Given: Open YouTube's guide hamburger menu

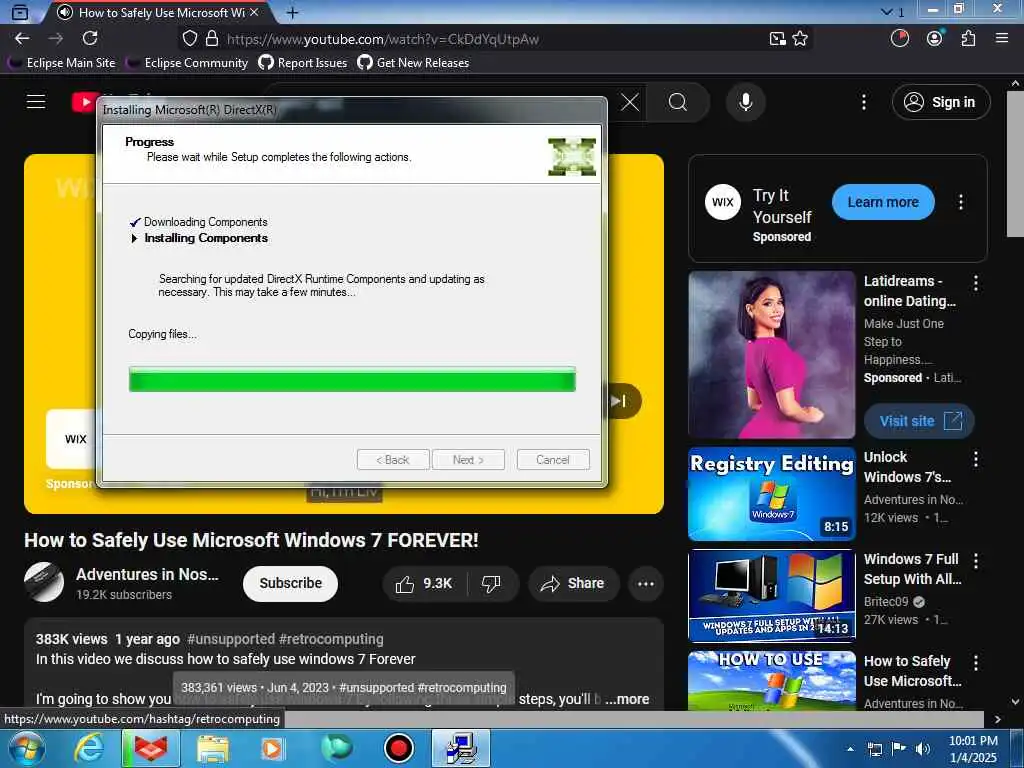Looking at the screenshot, I should coord(36,102).
